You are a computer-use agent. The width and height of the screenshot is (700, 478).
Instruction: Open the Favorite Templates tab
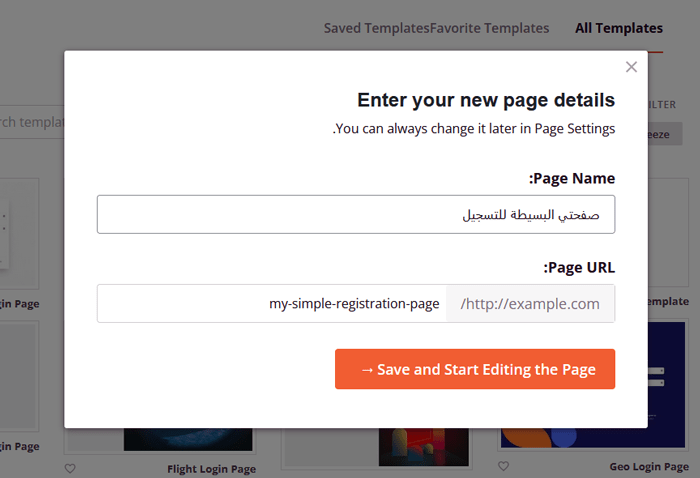click(490, 28)
